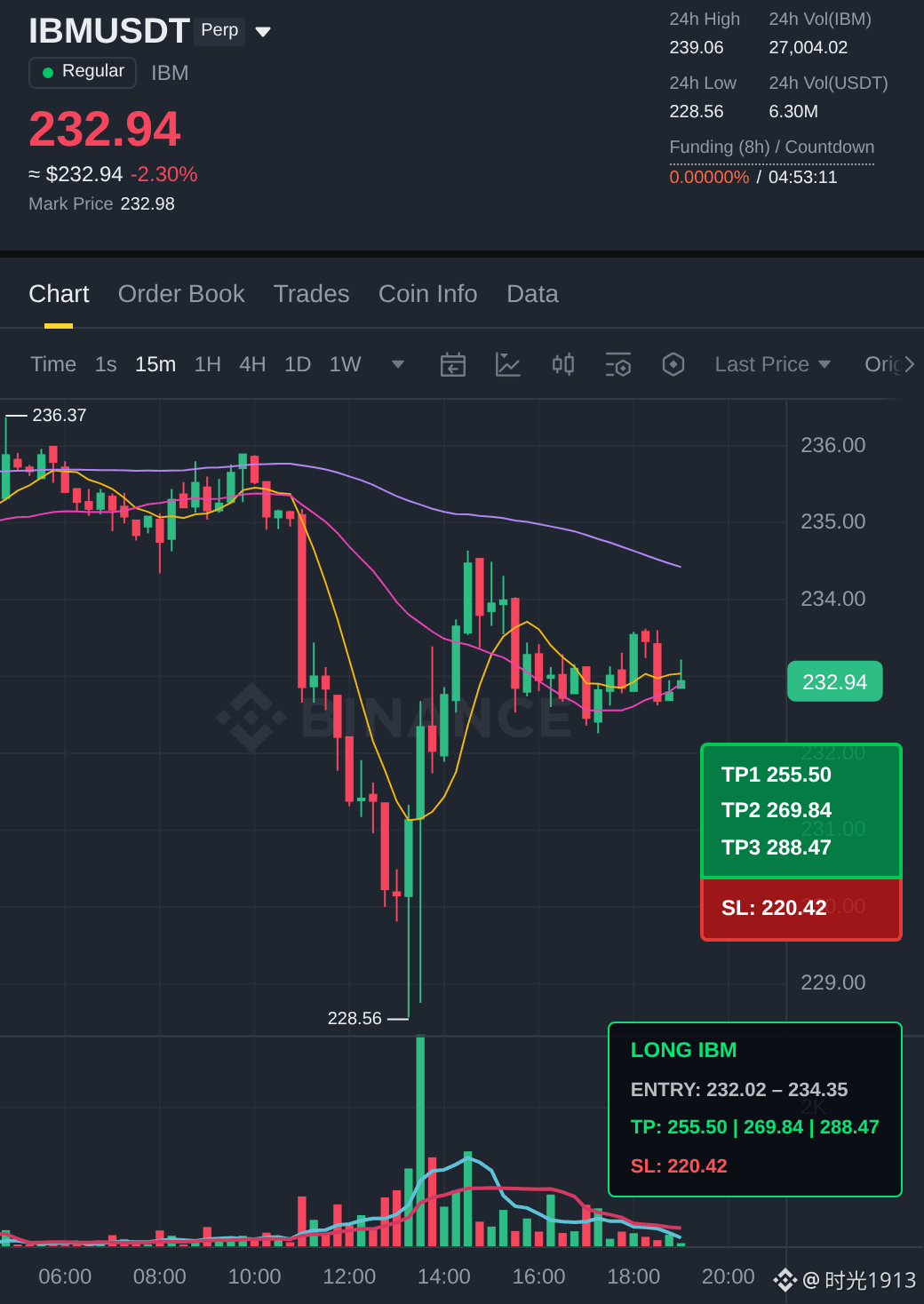Screen dimensions: 924x1304
Task: Switch to the Trades tab
Action: [312, 294]
